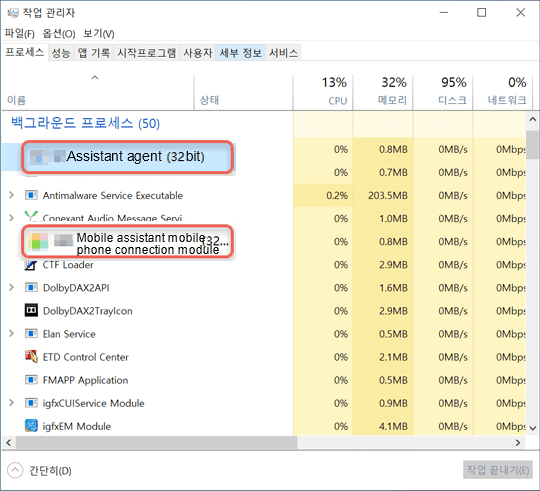The height and width of the screenshot is (491, 540).
Task: Expand the Elan Service process group
Action: (11, 334)
